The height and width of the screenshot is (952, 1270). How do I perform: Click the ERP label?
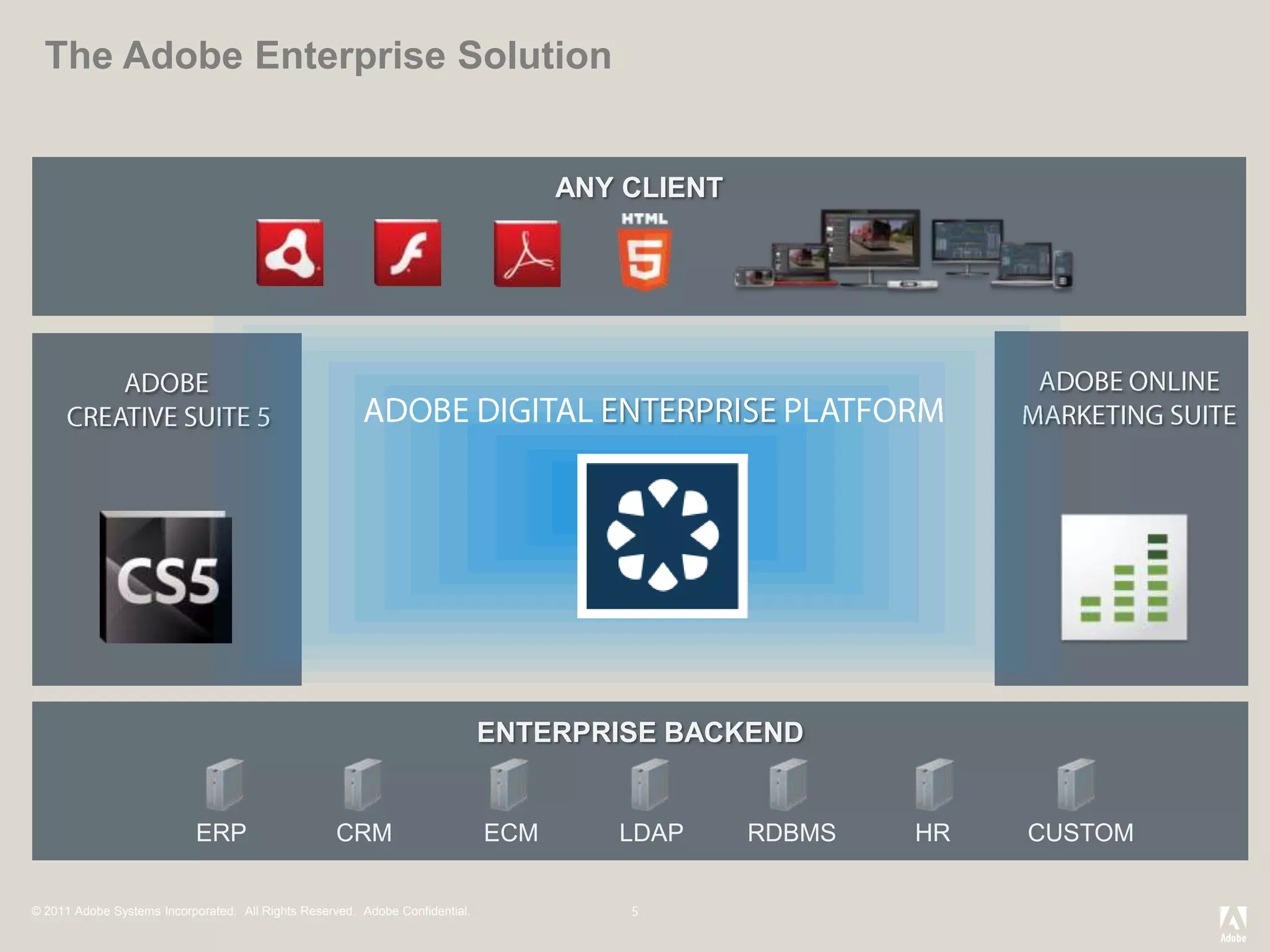(221, 832)
